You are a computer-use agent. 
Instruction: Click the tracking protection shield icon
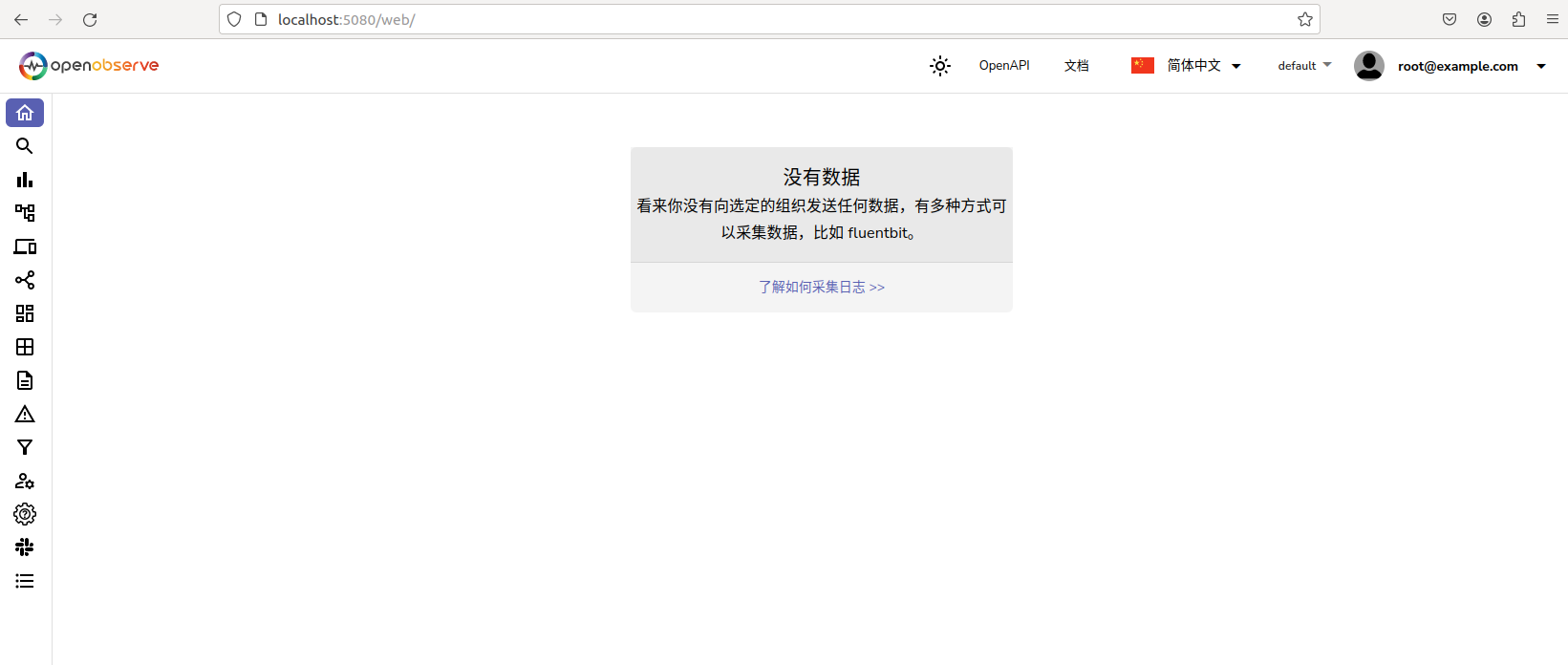tap(234, 19)
